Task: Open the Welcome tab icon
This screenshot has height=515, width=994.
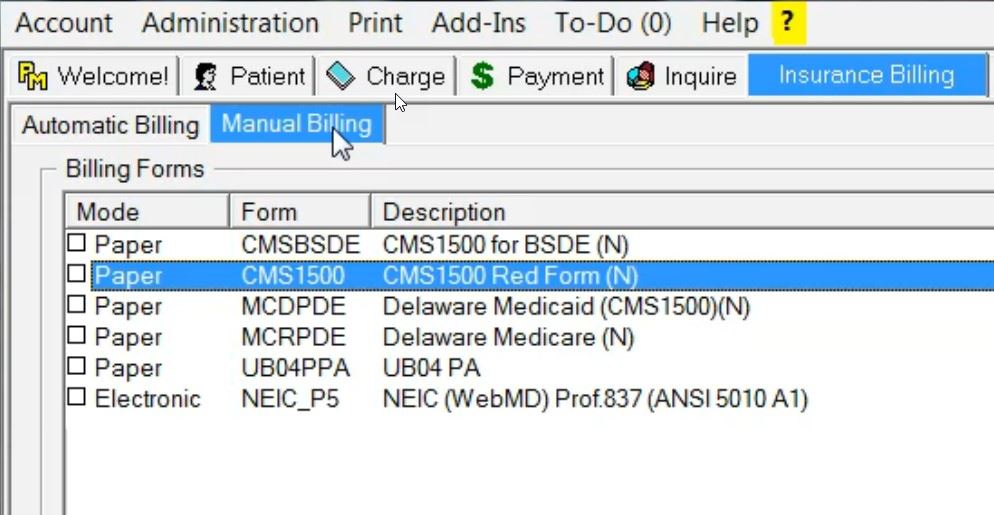Action: pos(34,76)
